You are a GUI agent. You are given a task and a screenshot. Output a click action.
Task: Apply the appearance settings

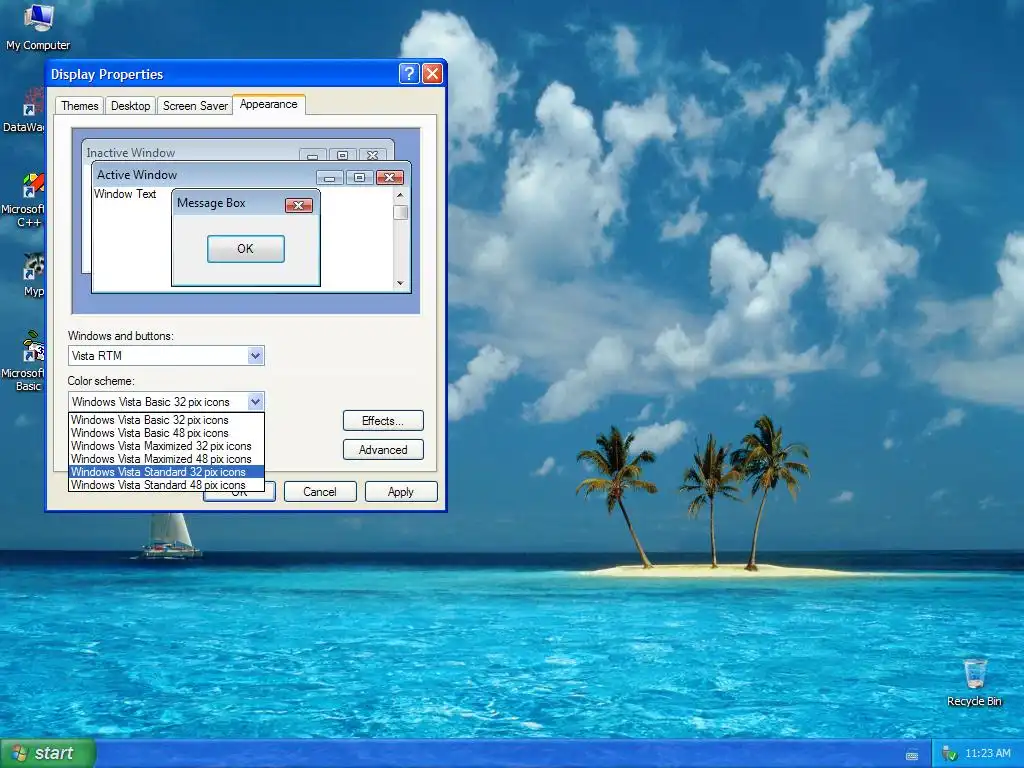coord(401,492)
